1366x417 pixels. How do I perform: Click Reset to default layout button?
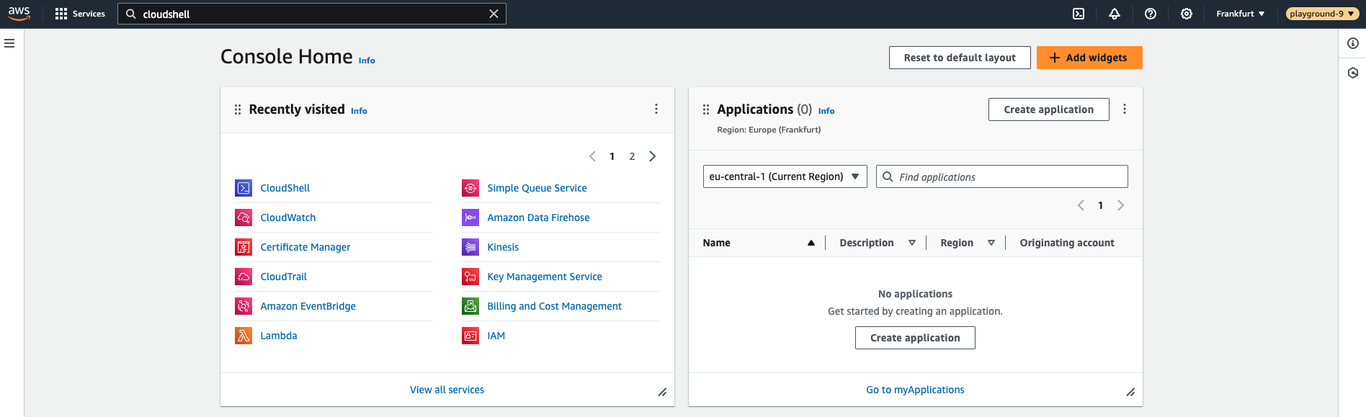point(959,58)
